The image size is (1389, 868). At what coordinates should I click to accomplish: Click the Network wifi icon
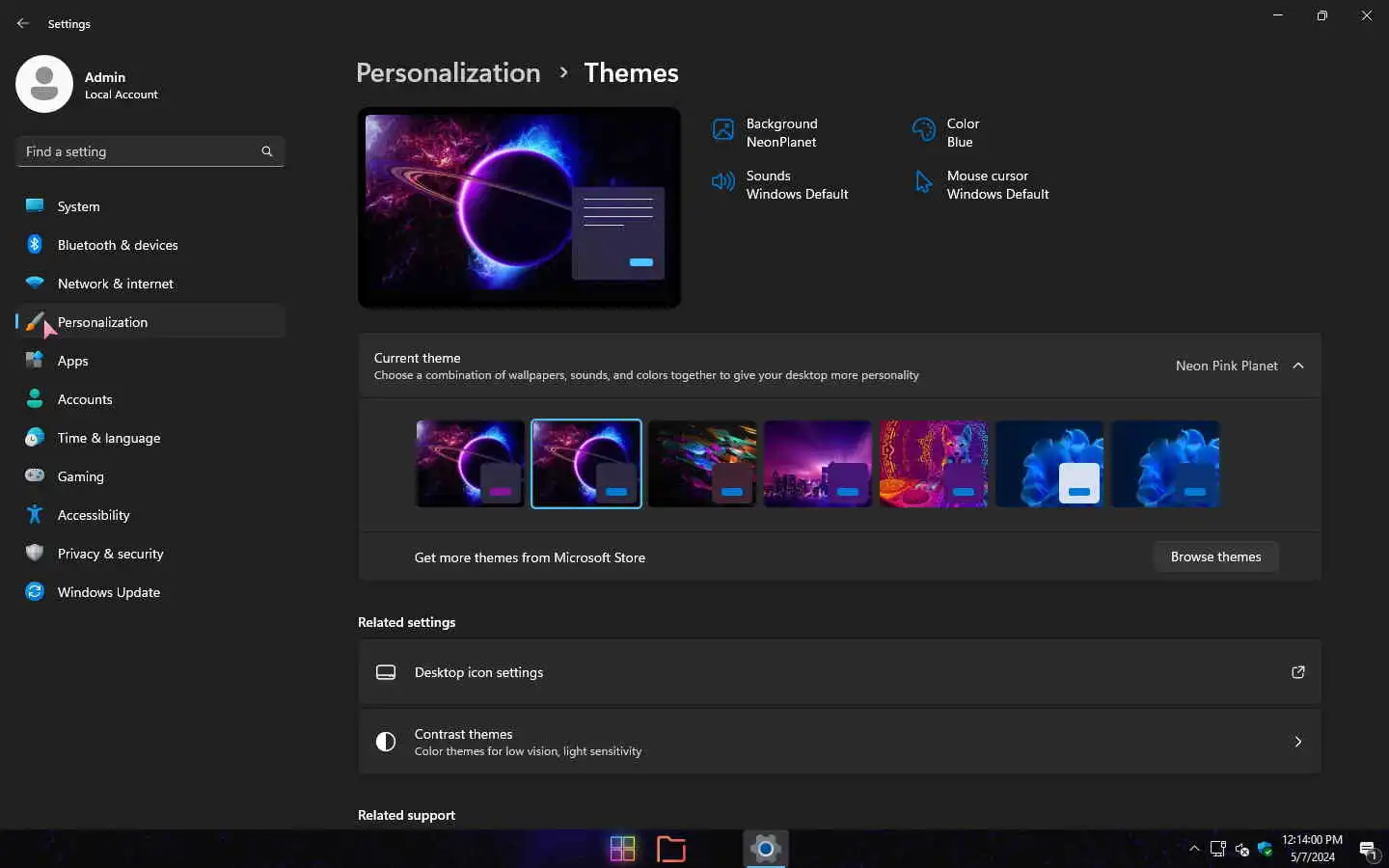35,283
